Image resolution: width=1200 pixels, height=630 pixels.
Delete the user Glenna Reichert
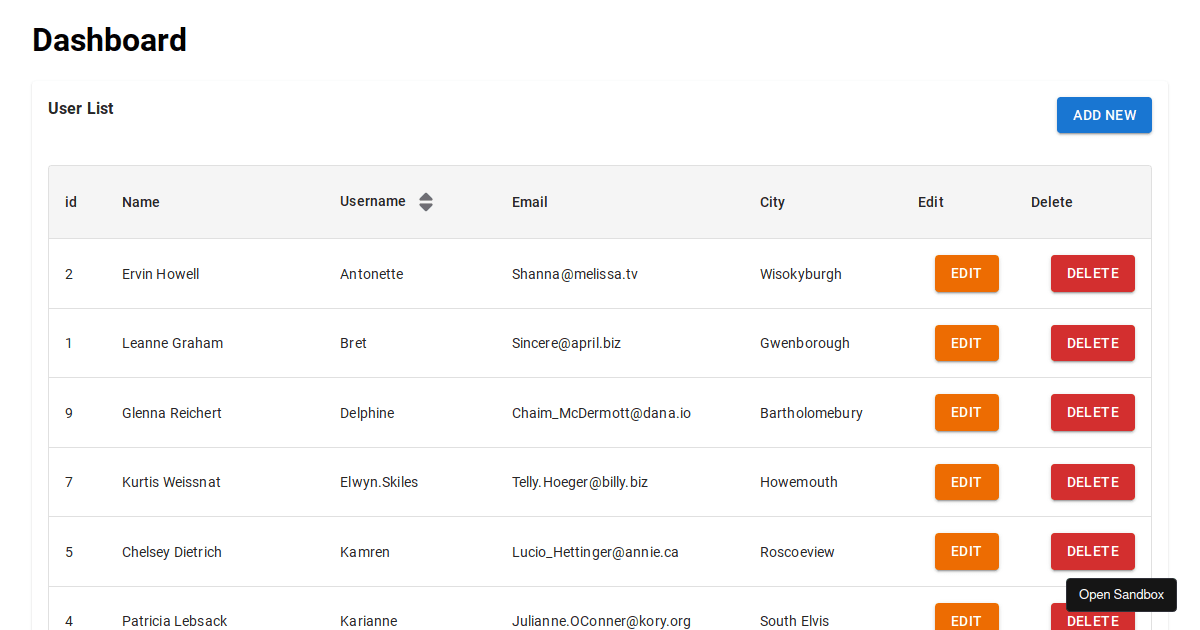(x=1092, y=412)
